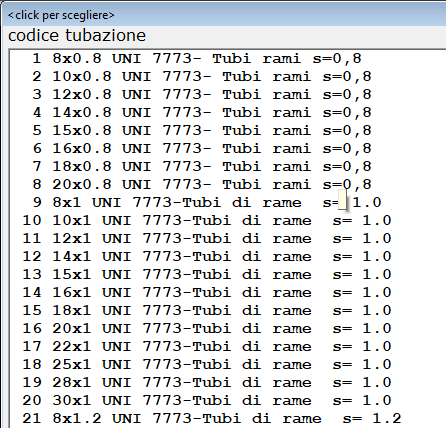Pick row 7 18x0.8 Tubi rami
Viewport: 446px width, 428px height.
pos(228,166)
